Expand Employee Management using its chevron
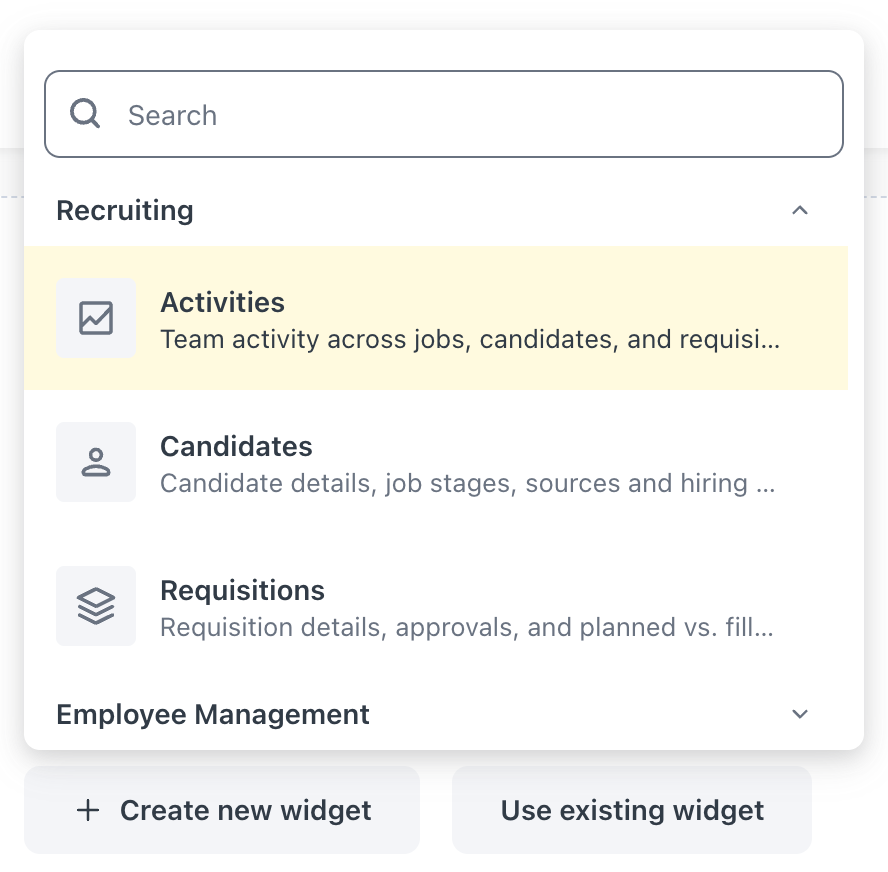The image size is (888, 872). (799, 715)
